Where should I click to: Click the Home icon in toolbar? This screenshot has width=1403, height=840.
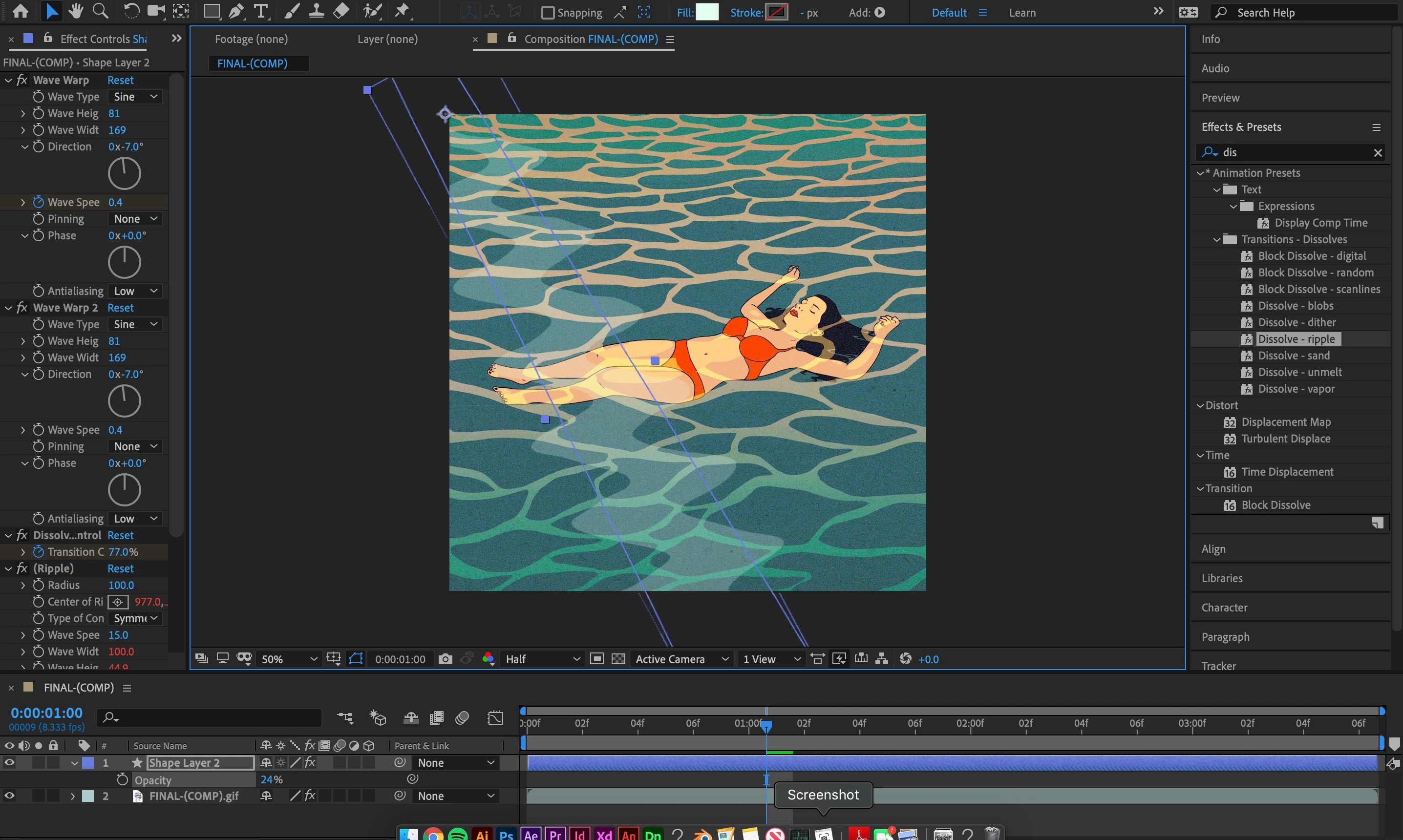tap(21, 11)
